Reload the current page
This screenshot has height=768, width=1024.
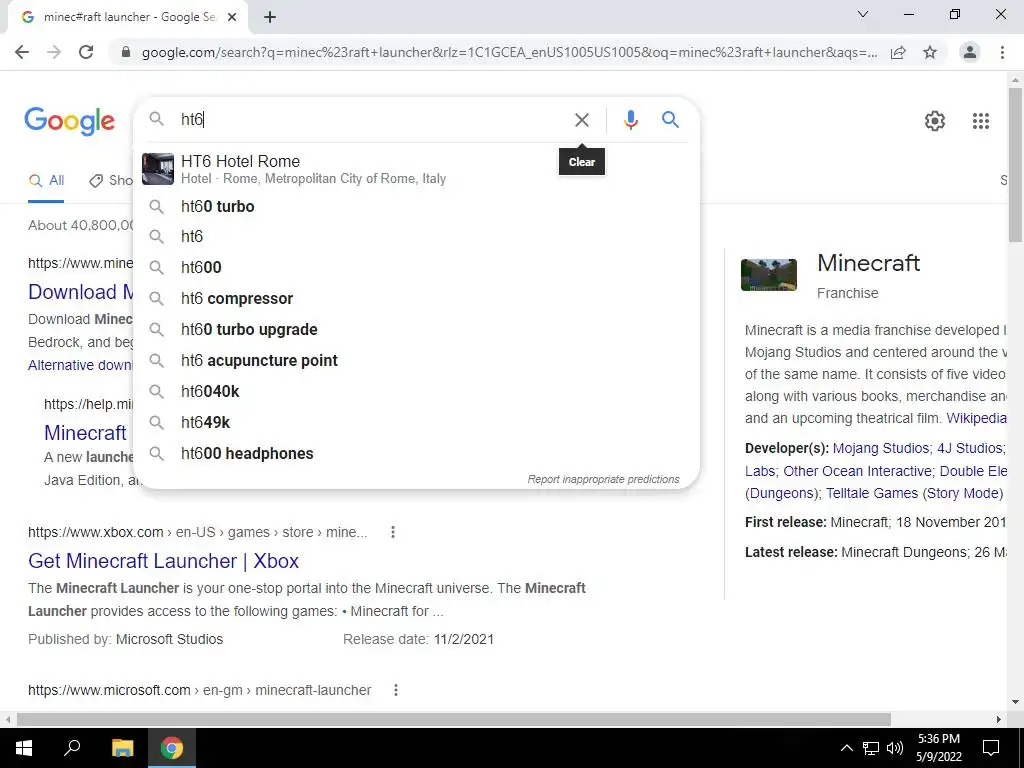tap(86, 52)
